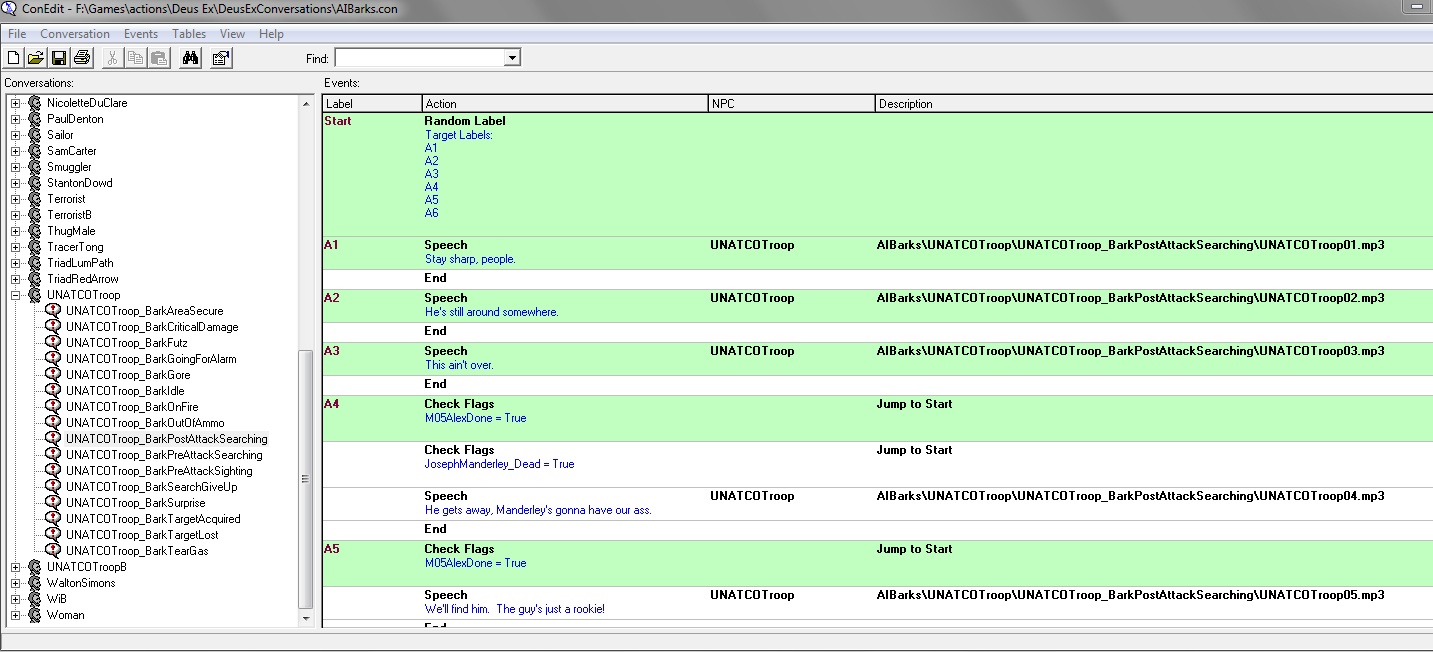Select UNATCOTroop_BarkOnFire in the tree
The image size is (1433, 652).
[132, 407]
